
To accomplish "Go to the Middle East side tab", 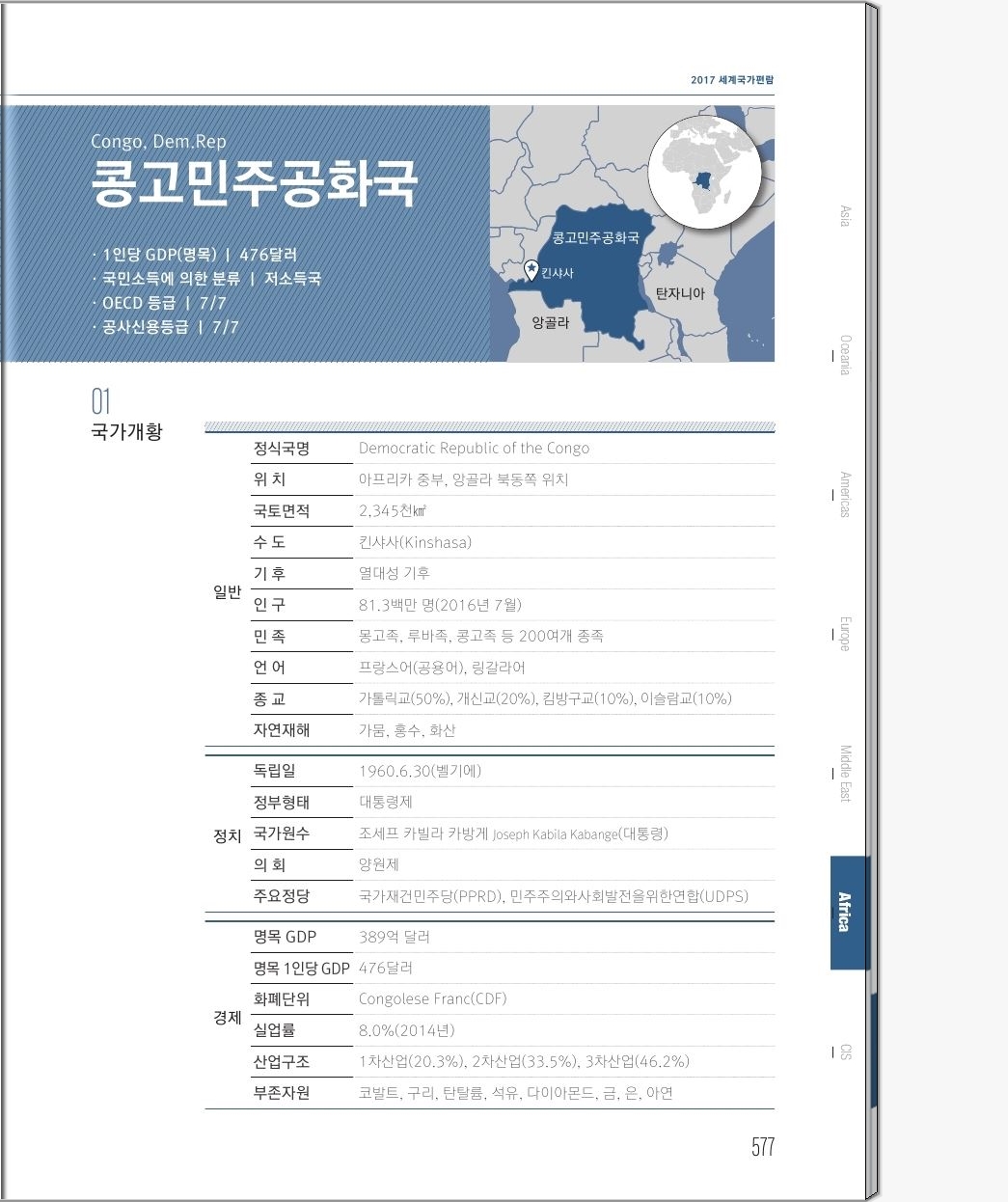I will click(845, 773).
